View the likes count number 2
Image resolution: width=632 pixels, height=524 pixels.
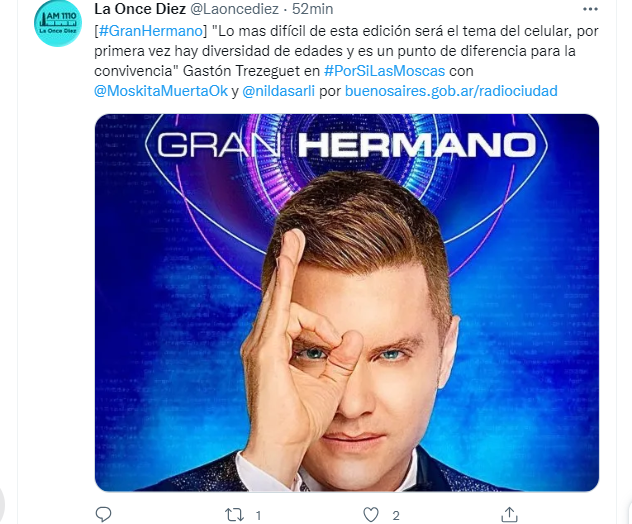coord(396,516)
